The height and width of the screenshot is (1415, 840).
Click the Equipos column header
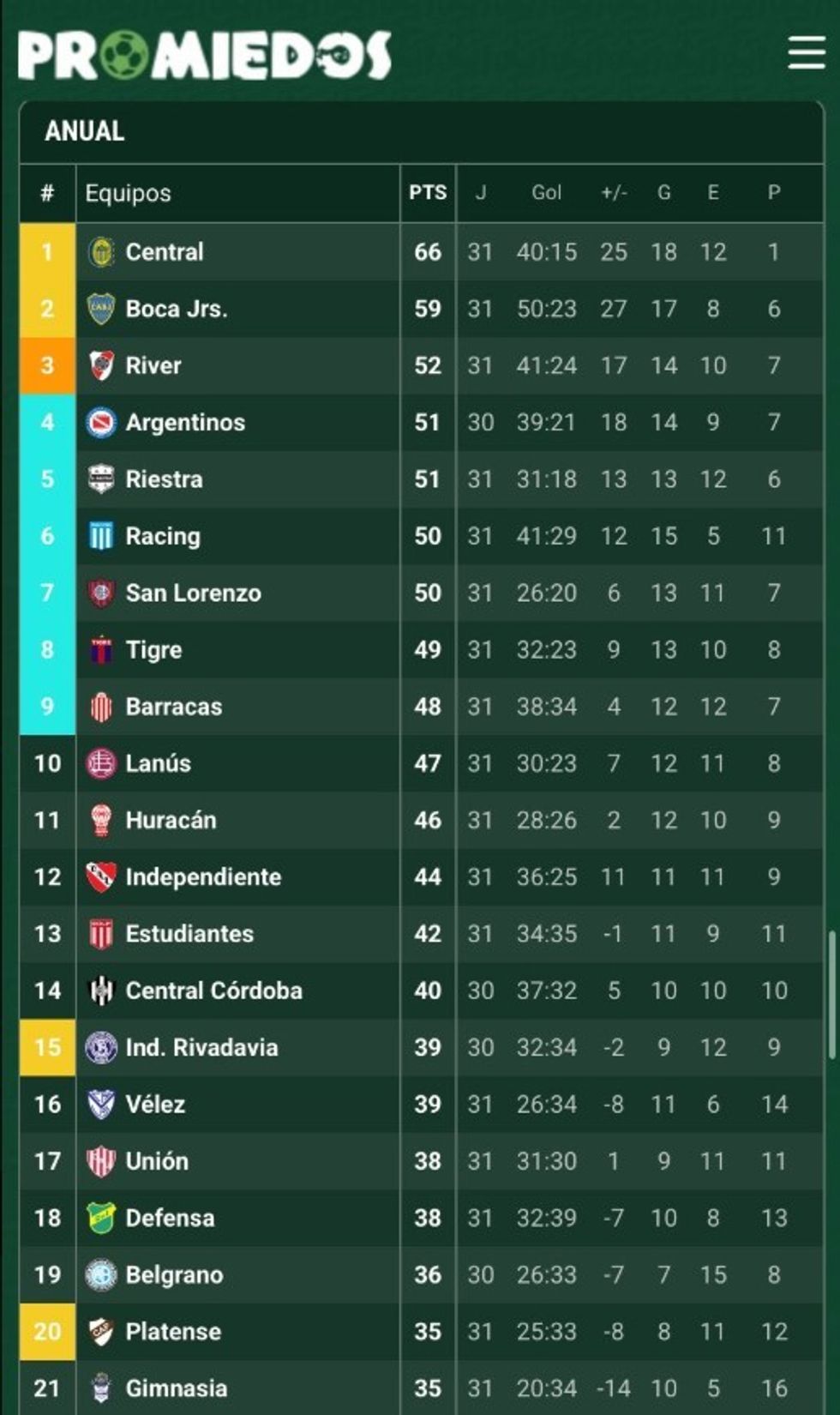point(128,193)
